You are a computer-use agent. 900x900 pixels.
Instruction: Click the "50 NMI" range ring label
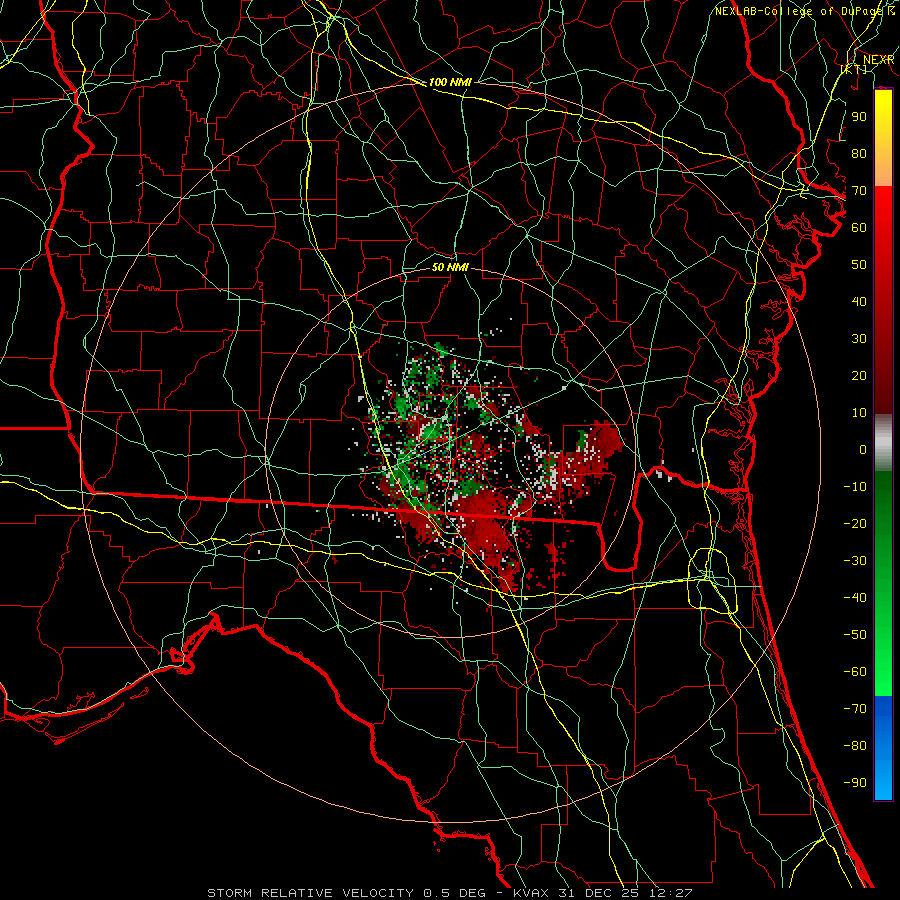(x=450, y=267)
